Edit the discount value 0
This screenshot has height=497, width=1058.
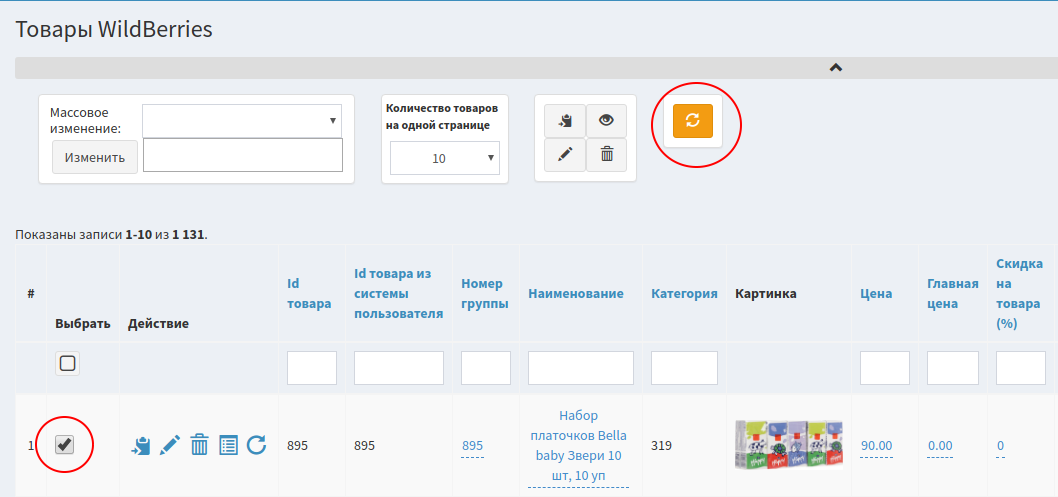click(x=1001, y=446)
